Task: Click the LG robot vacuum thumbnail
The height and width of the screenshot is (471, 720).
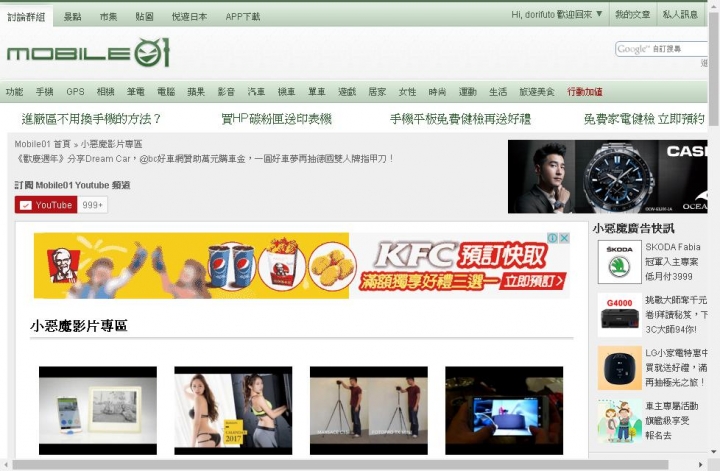Action: (x=619, y=368)
